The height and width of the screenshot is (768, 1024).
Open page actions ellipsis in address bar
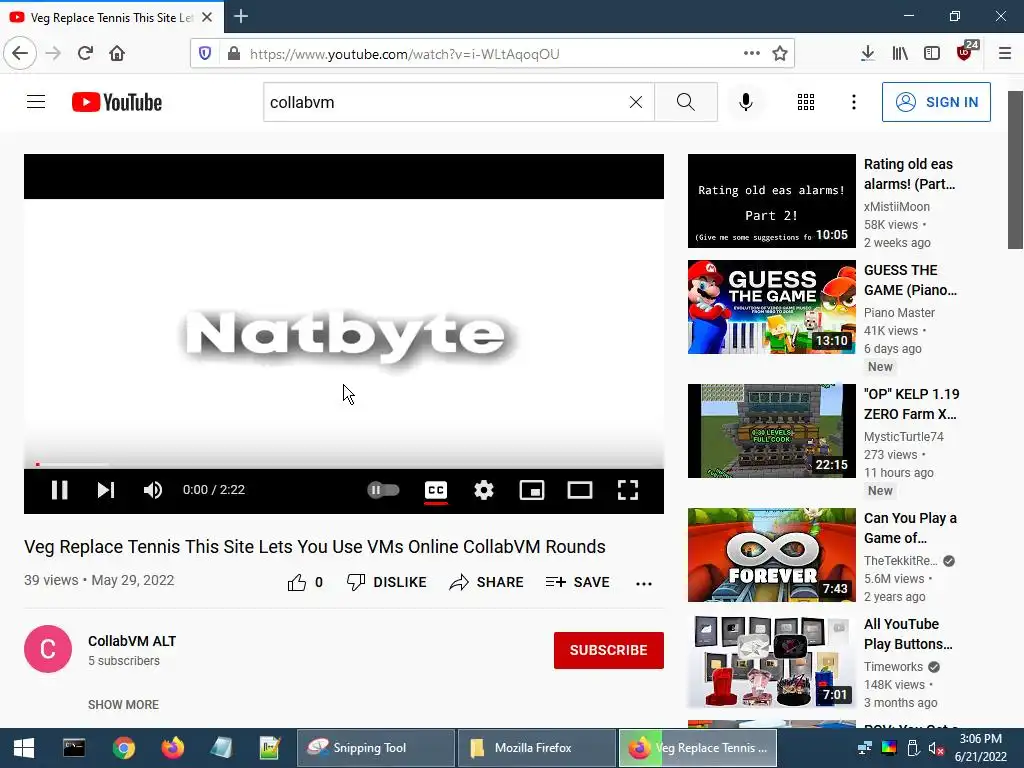coord(752,54)
